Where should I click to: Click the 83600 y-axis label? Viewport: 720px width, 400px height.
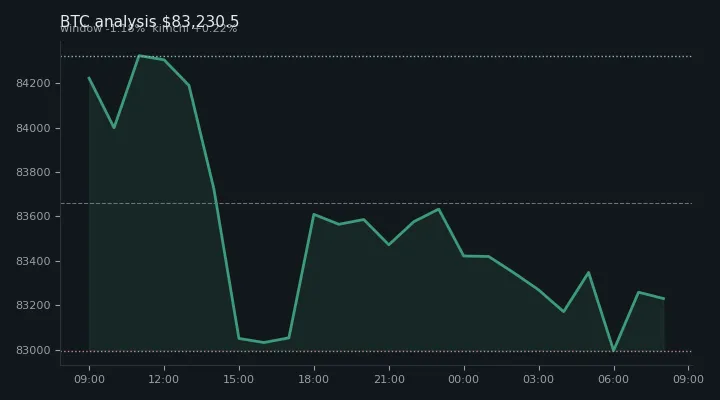pyautogui.click(x=33, y=216)
